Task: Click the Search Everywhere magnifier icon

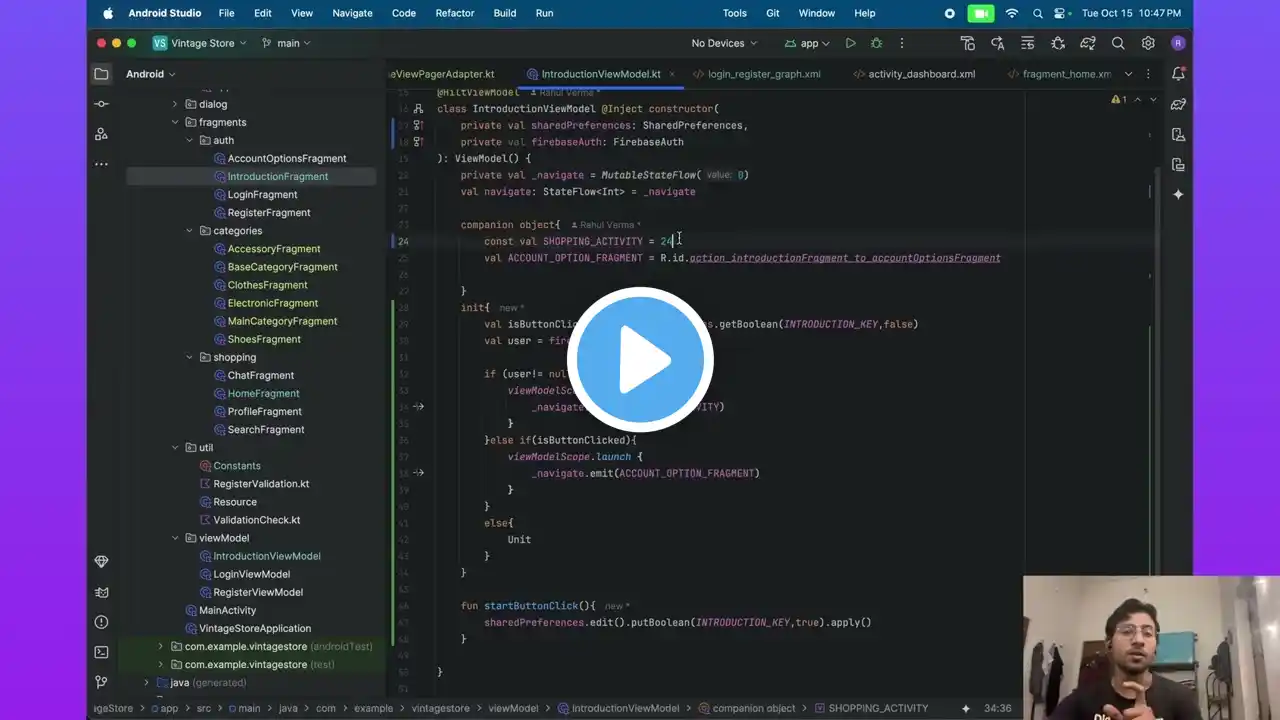Action: [1118, 43]
